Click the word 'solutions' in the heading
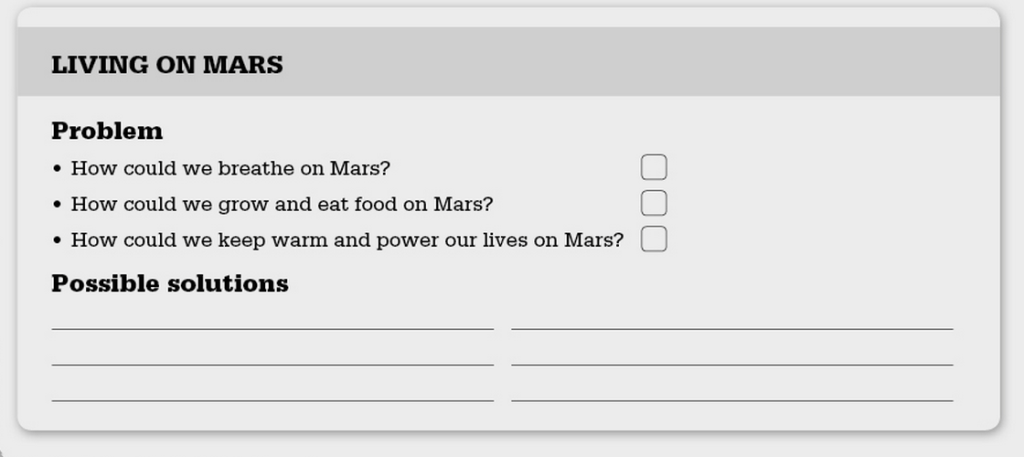This screenshot has height=457, width=1024. click(x=228, y=284)
